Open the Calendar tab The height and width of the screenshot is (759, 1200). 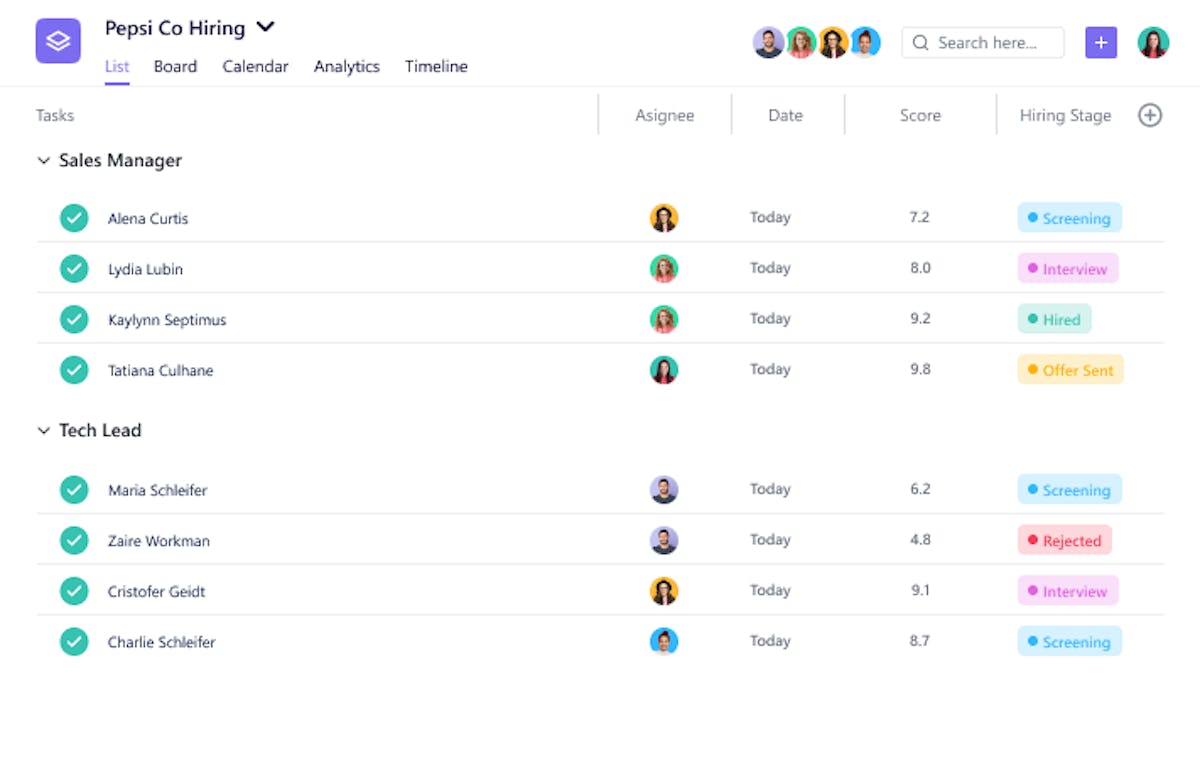click(x=255, y=67)
